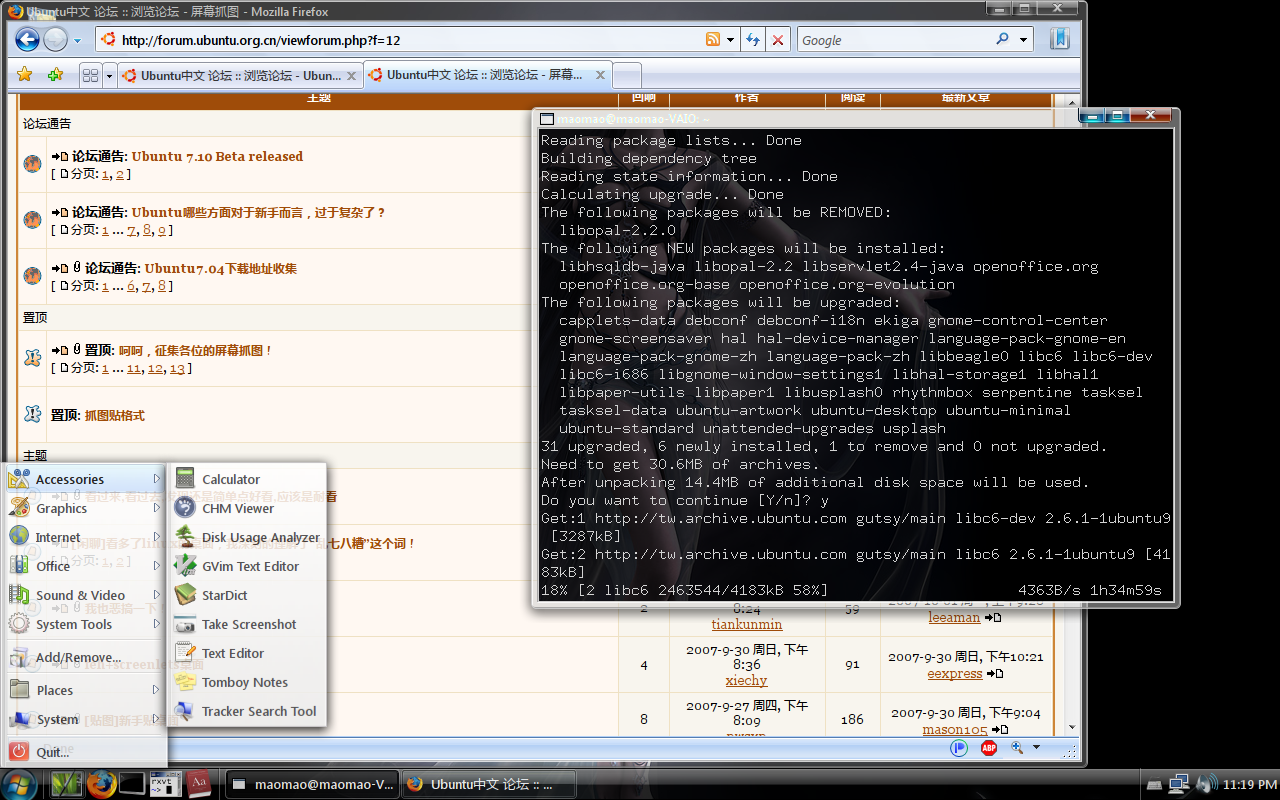Launch StarDict from Accessories submenu
1280x800 pixels.
click(x=247, y=595)
